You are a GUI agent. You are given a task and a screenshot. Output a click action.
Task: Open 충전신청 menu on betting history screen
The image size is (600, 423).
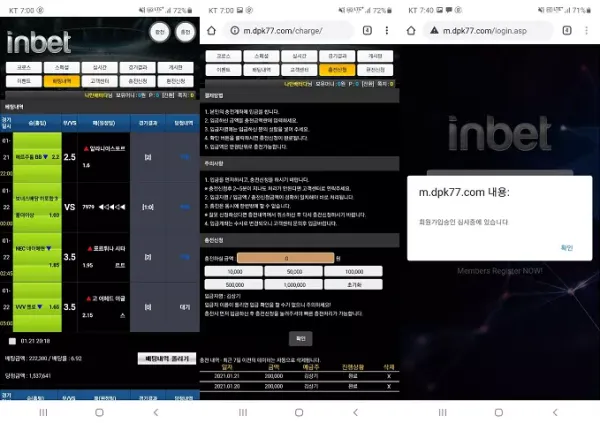(137, 81)
